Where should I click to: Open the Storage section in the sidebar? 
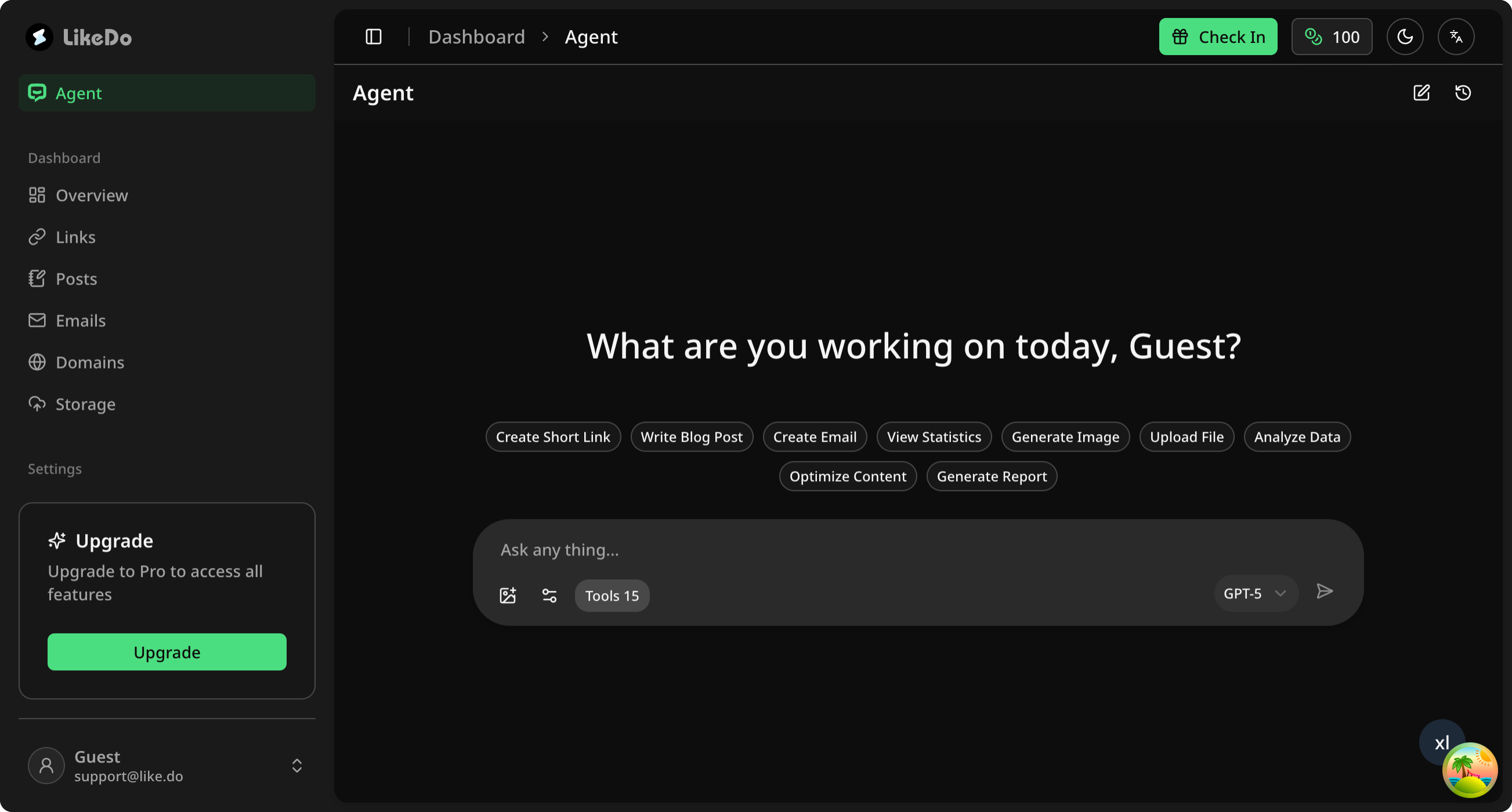coord(85,404)
